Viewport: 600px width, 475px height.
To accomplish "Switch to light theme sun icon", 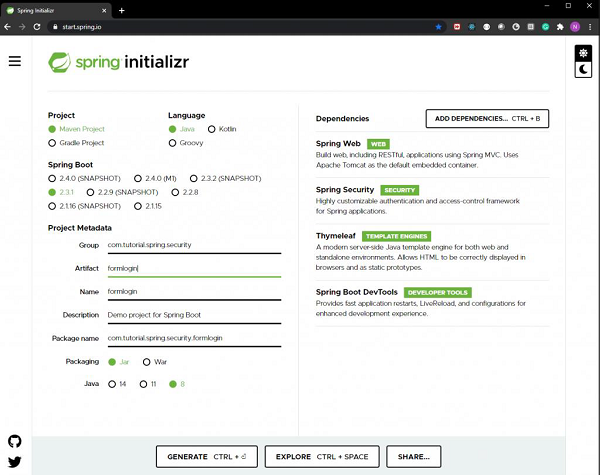I will (x=583, y=53).
